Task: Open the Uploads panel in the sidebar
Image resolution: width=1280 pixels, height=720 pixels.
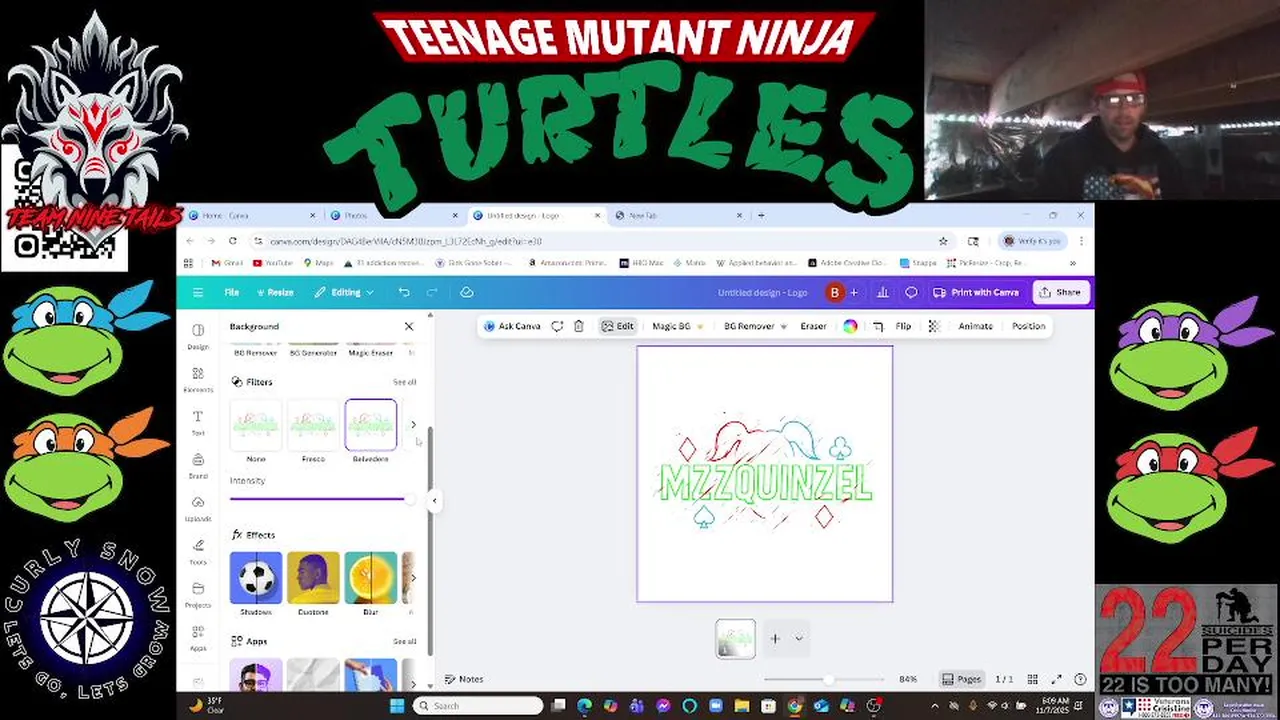Action: click(x=198, y=508)
